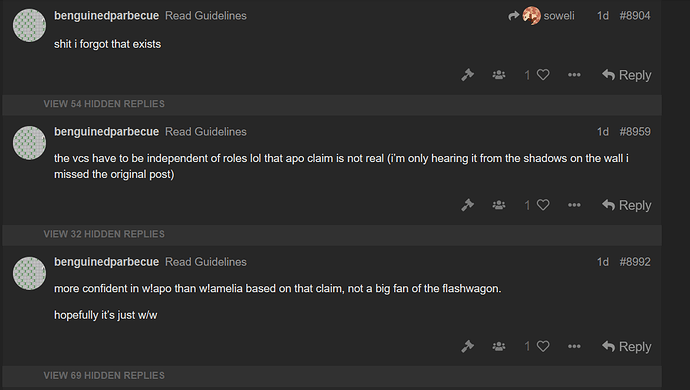Toggle the heart on post #8959
This screenshot has width=690, height=390.
(543, 205)
